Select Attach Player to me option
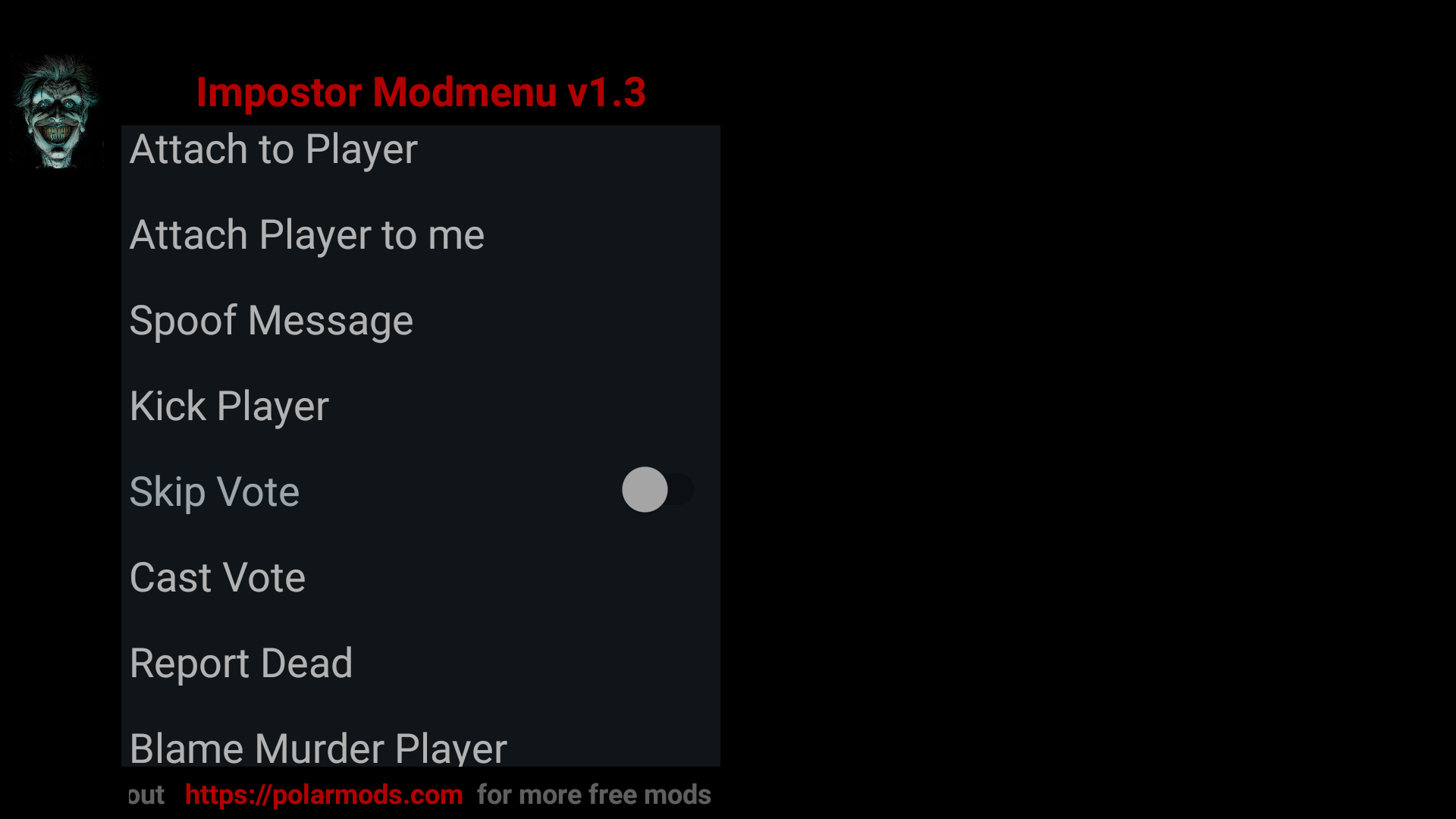1456x819 pixels. [306, 234]
